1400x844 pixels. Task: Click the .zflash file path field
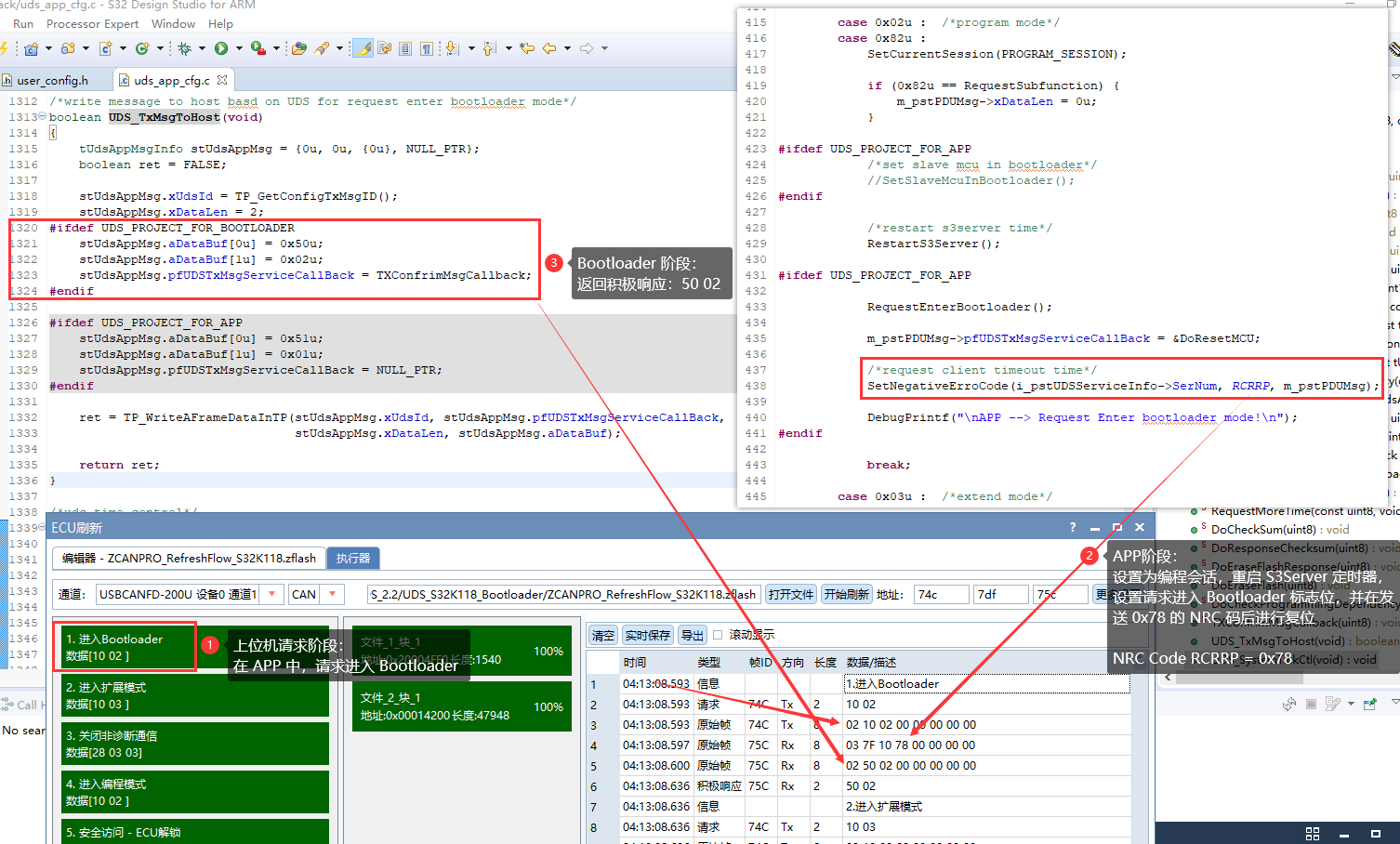coord(563,594)
